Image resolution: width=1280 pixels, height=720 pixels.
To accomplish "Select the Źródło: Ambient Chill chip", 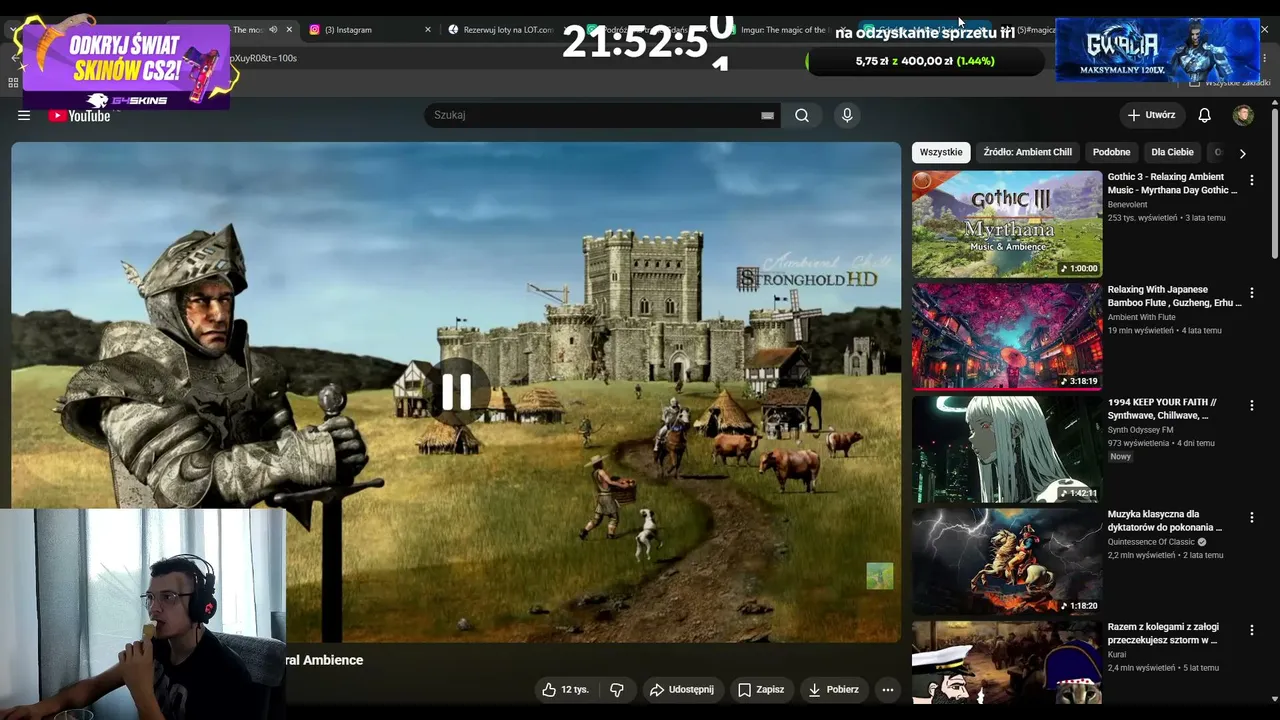I will coord(1027,152).
